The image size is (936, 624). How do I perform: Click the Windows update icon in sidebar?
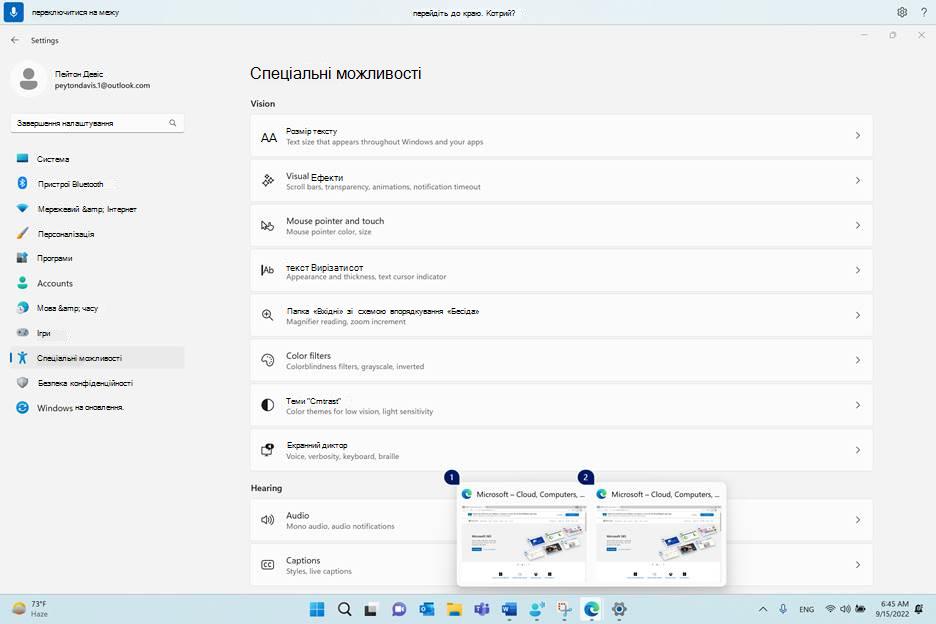pyautogui.click(x=22, y=407)
